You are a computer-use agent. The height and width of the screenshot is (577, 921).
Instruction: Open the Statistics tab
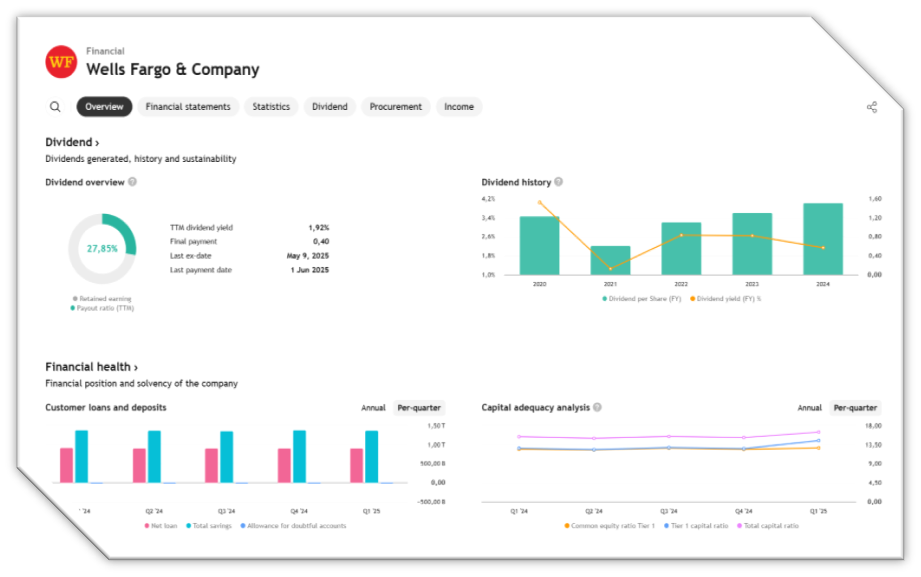click(271, 107)
